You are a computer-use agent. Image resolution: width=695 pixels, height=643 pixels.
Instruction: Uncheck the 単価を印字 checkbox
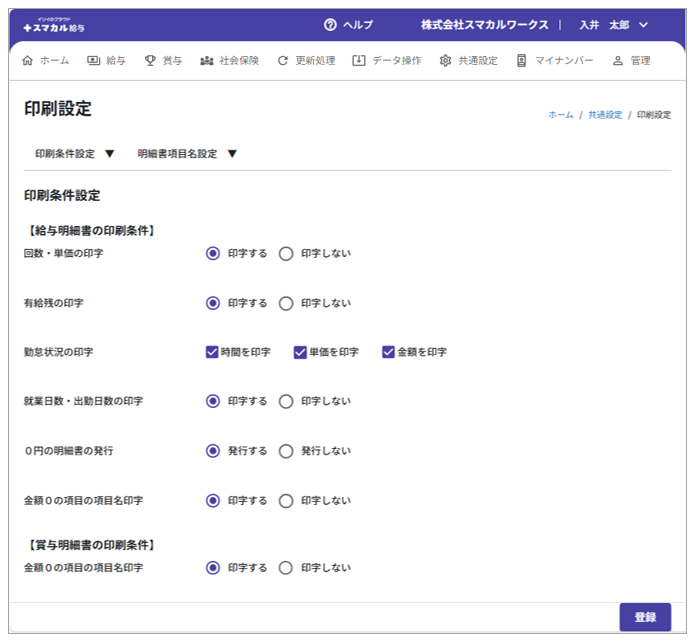(300, 352)
